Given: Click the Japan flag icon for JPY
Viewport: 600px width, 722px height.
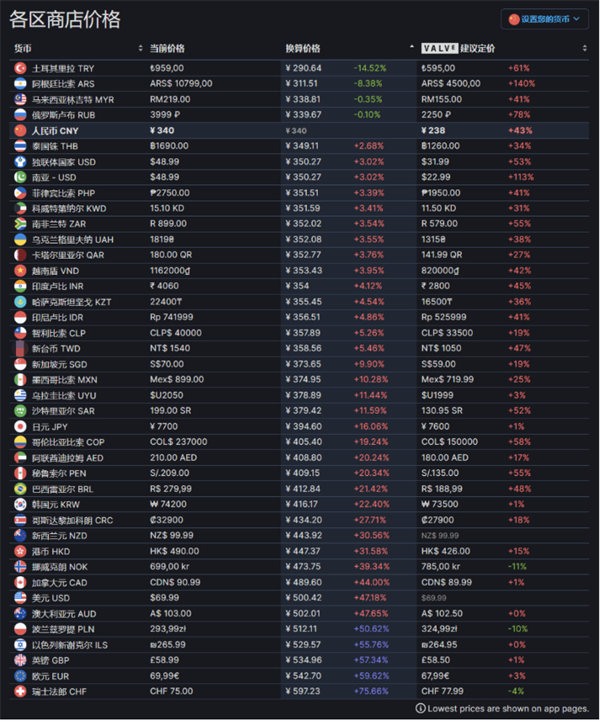Looking at the screenshot, I should [x=20, y=427].
